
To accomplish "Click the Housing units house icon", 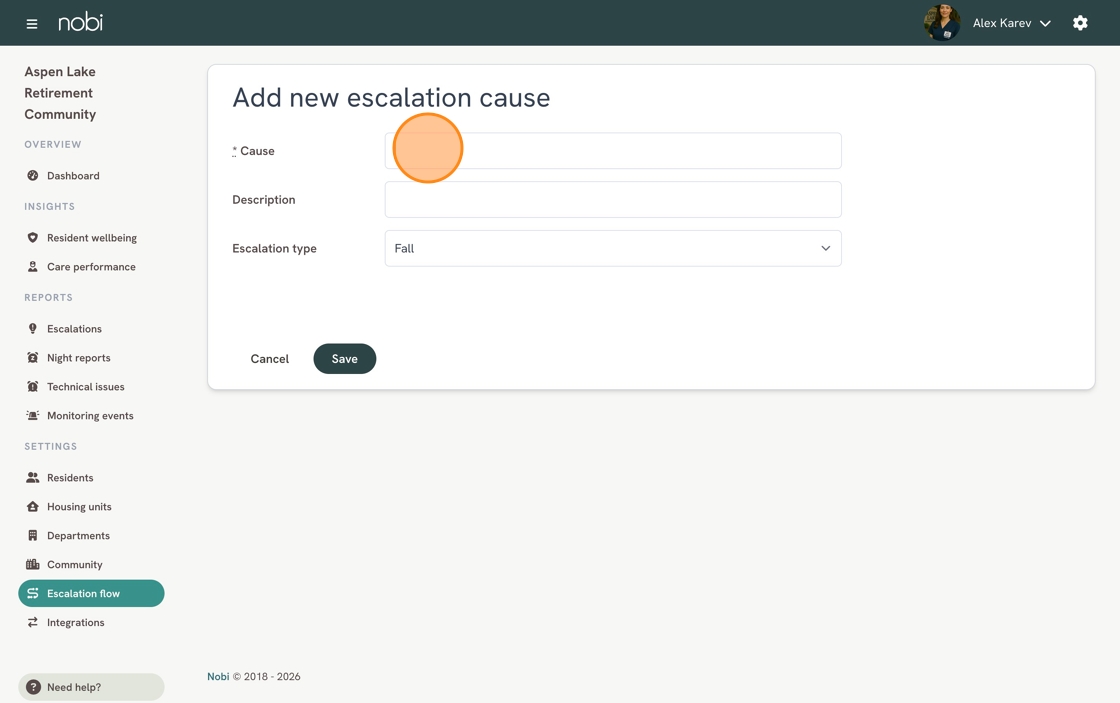I will 33,507.
